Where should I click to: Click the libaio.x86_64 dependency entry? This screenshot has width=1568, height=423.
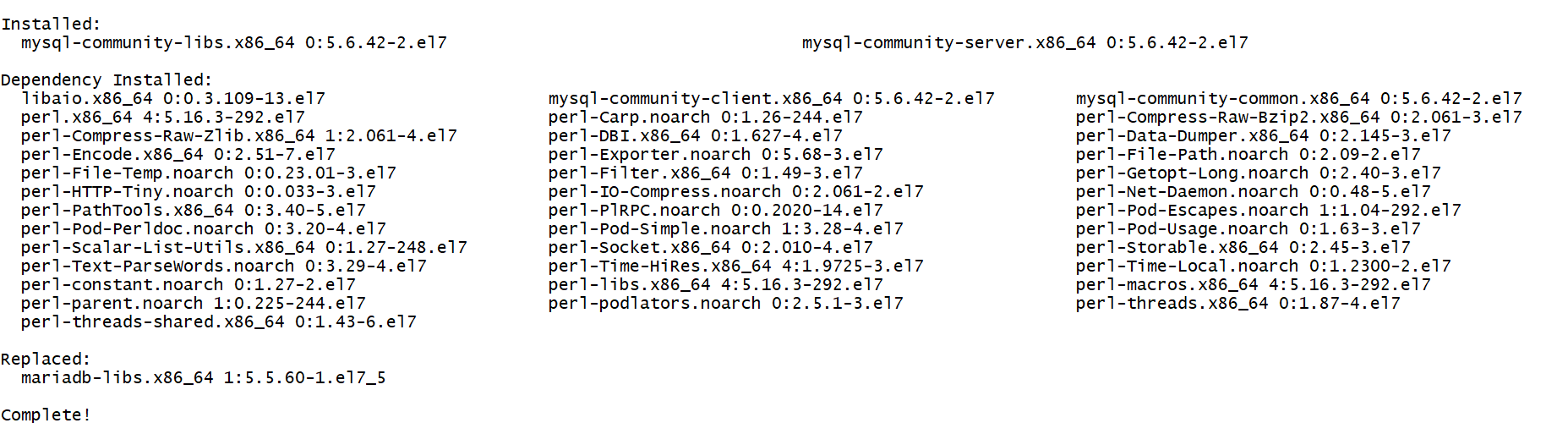click(x=173, y=99)
